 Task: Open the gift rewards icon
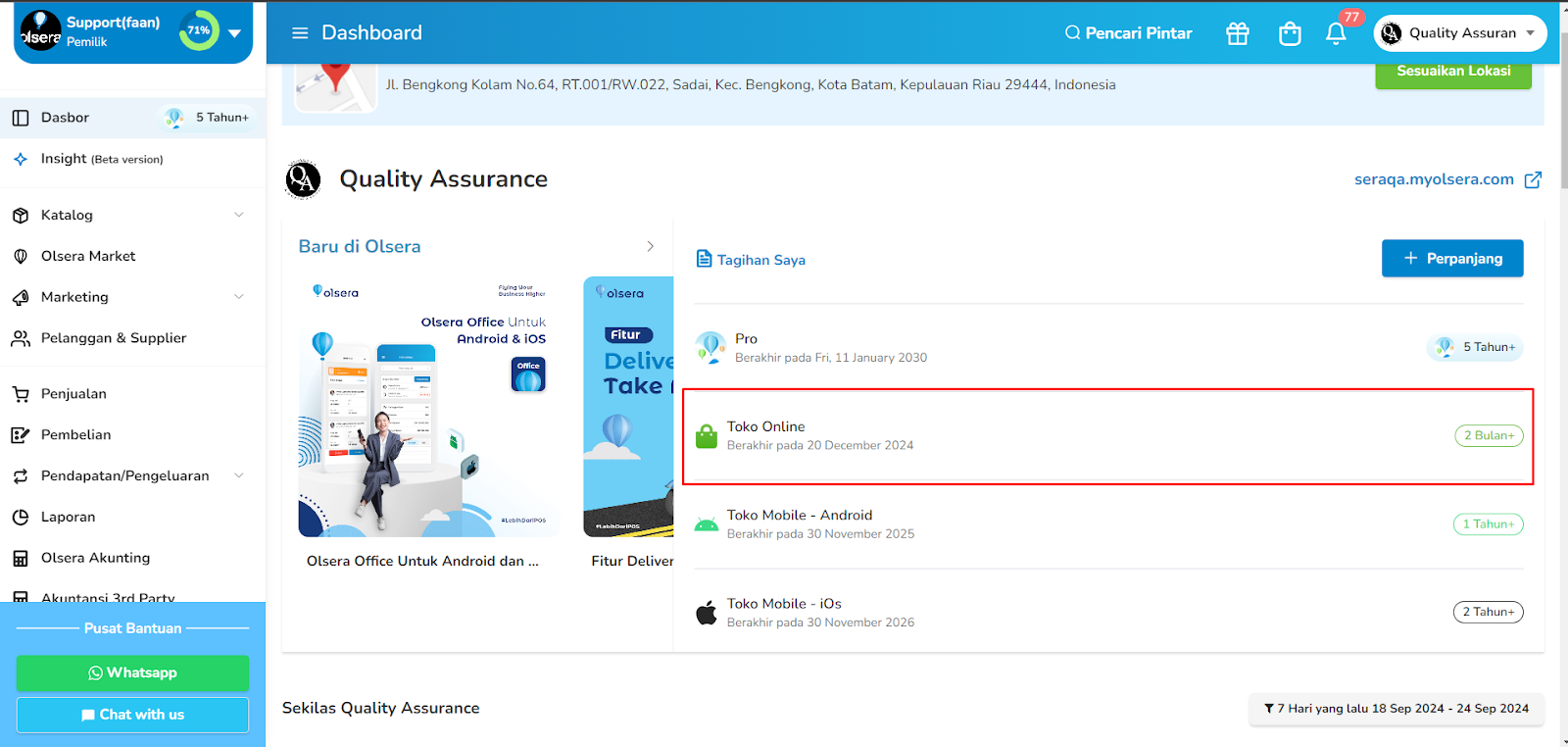point(1238,33)
